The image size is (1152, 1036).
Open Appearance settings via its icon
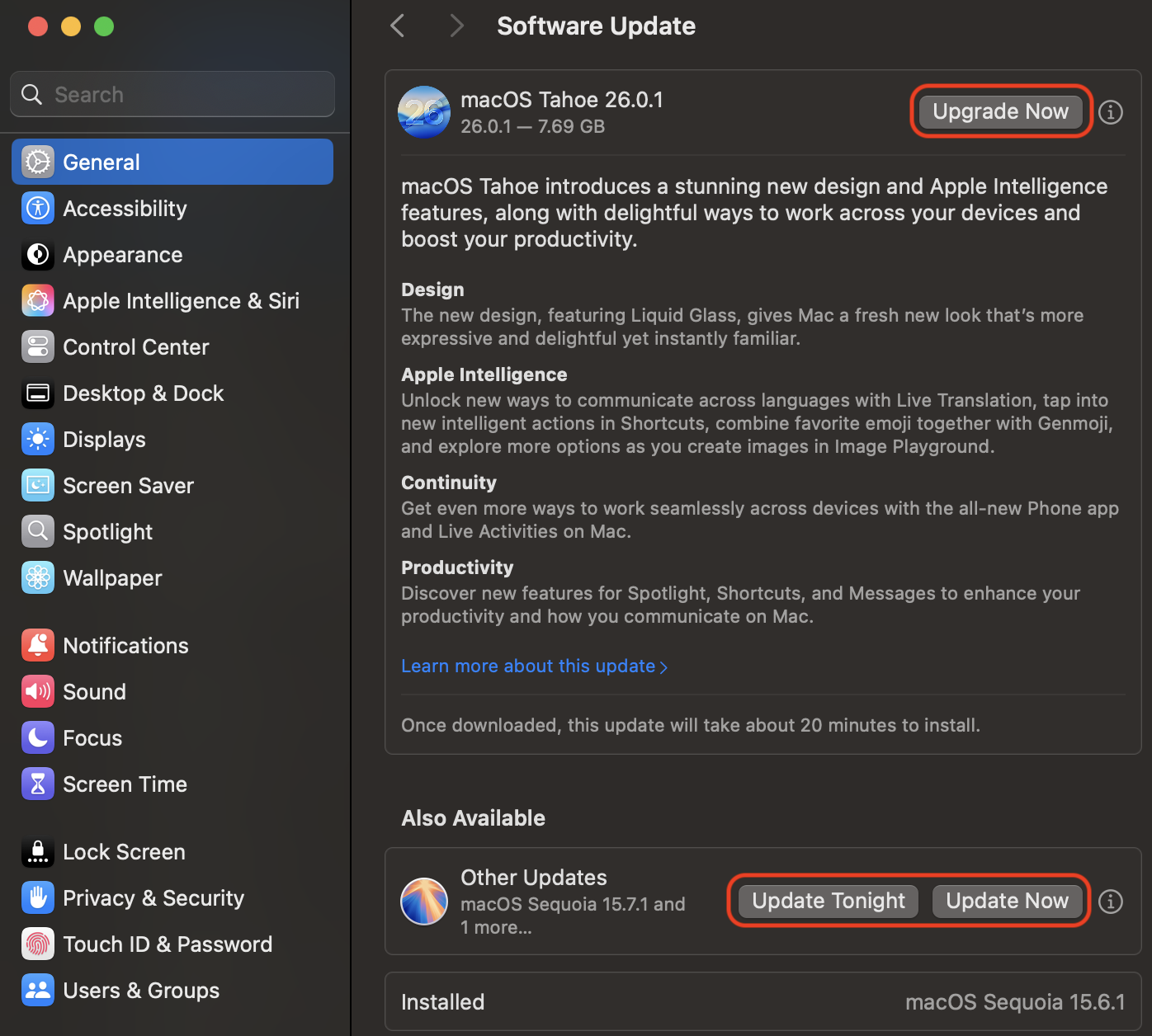pyautogui.click(x=38, y=254)
